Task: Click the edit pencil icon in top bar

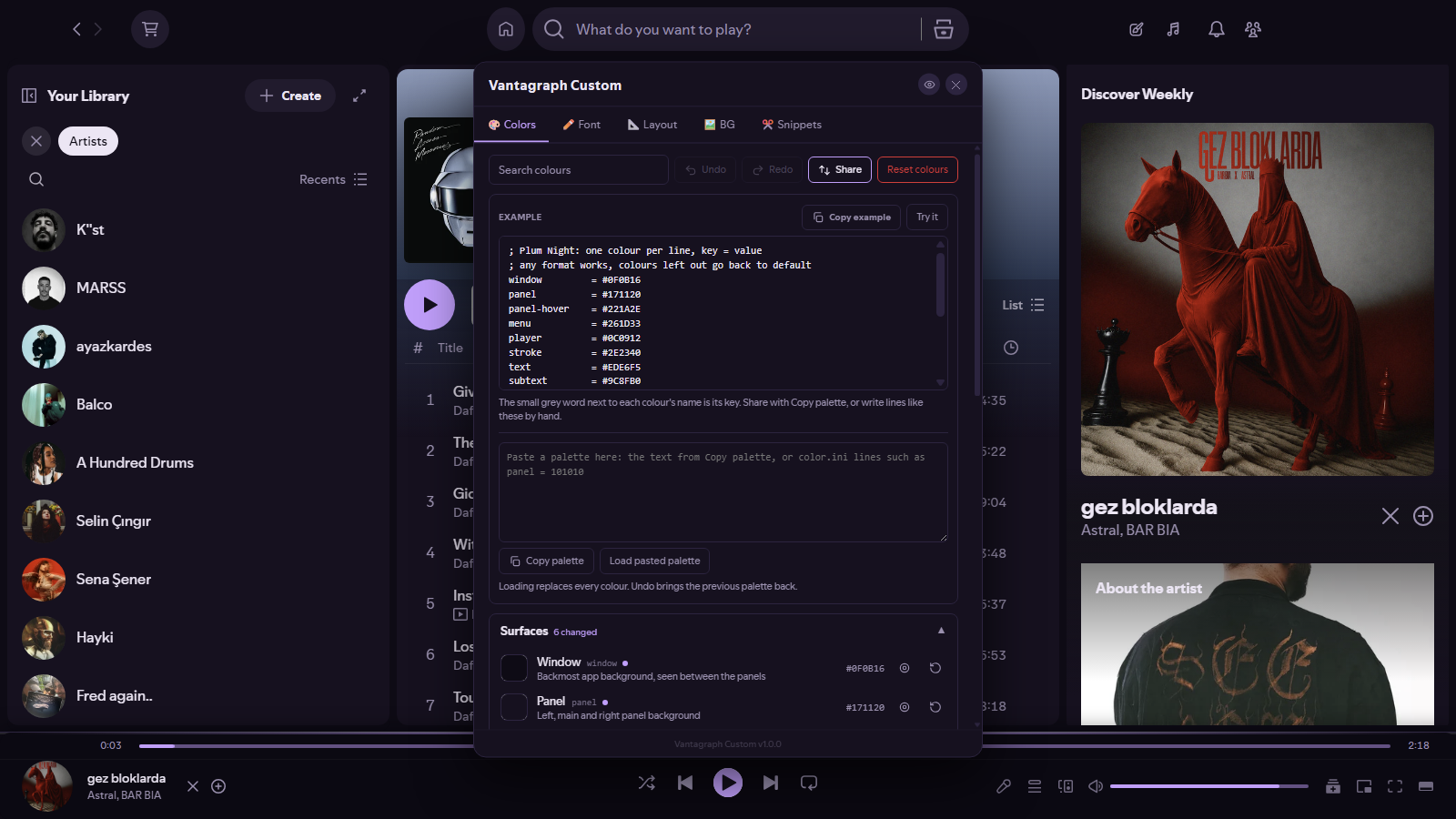Action: click(x=1137, y=29)
